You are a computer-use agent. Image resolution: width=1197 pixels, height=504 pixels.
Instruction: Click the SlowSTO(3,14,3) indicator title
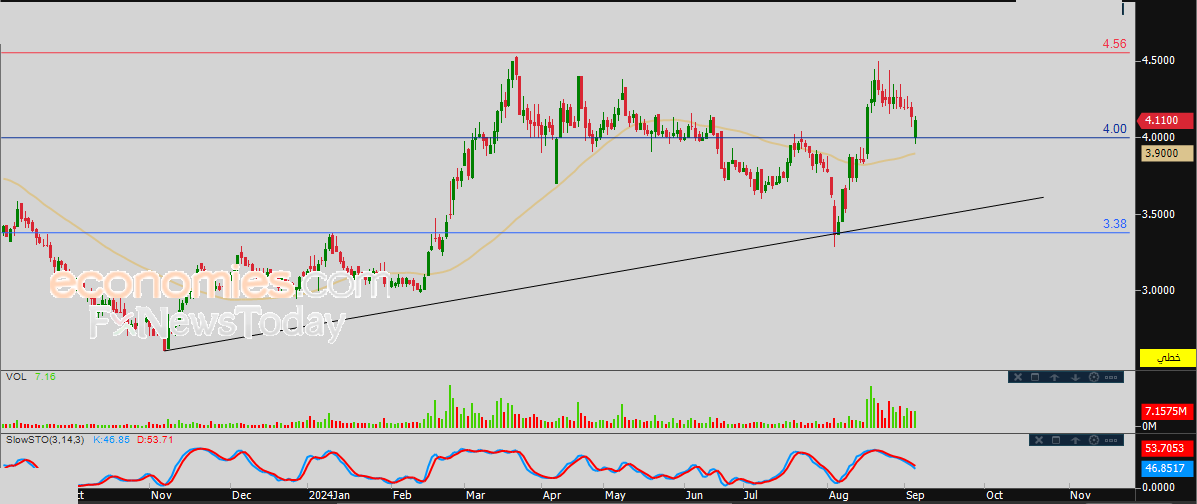pos(45,440)
